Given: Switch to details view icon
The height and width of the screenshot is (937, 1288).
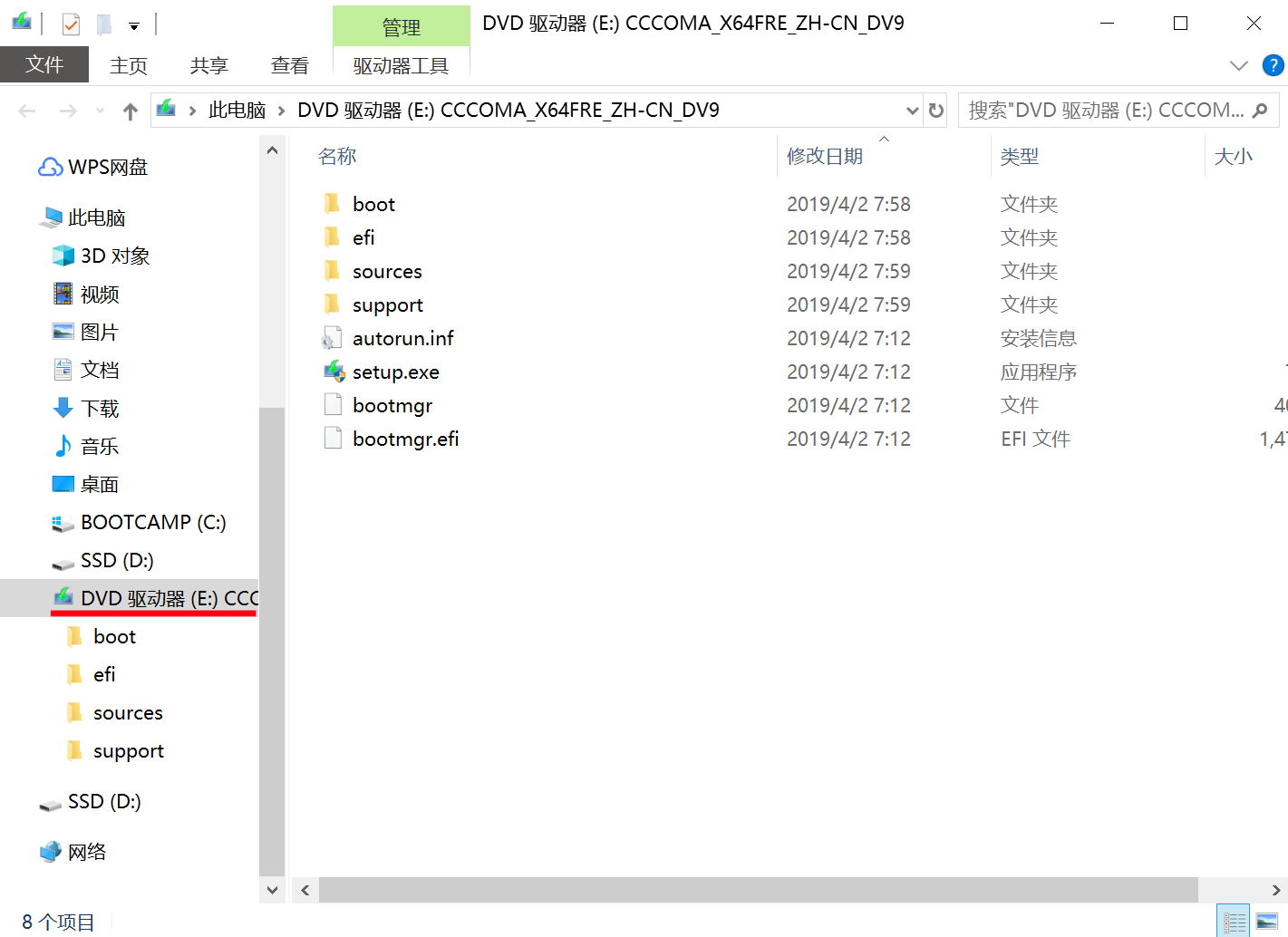Looking at the screenshot, I should 1234,922.
